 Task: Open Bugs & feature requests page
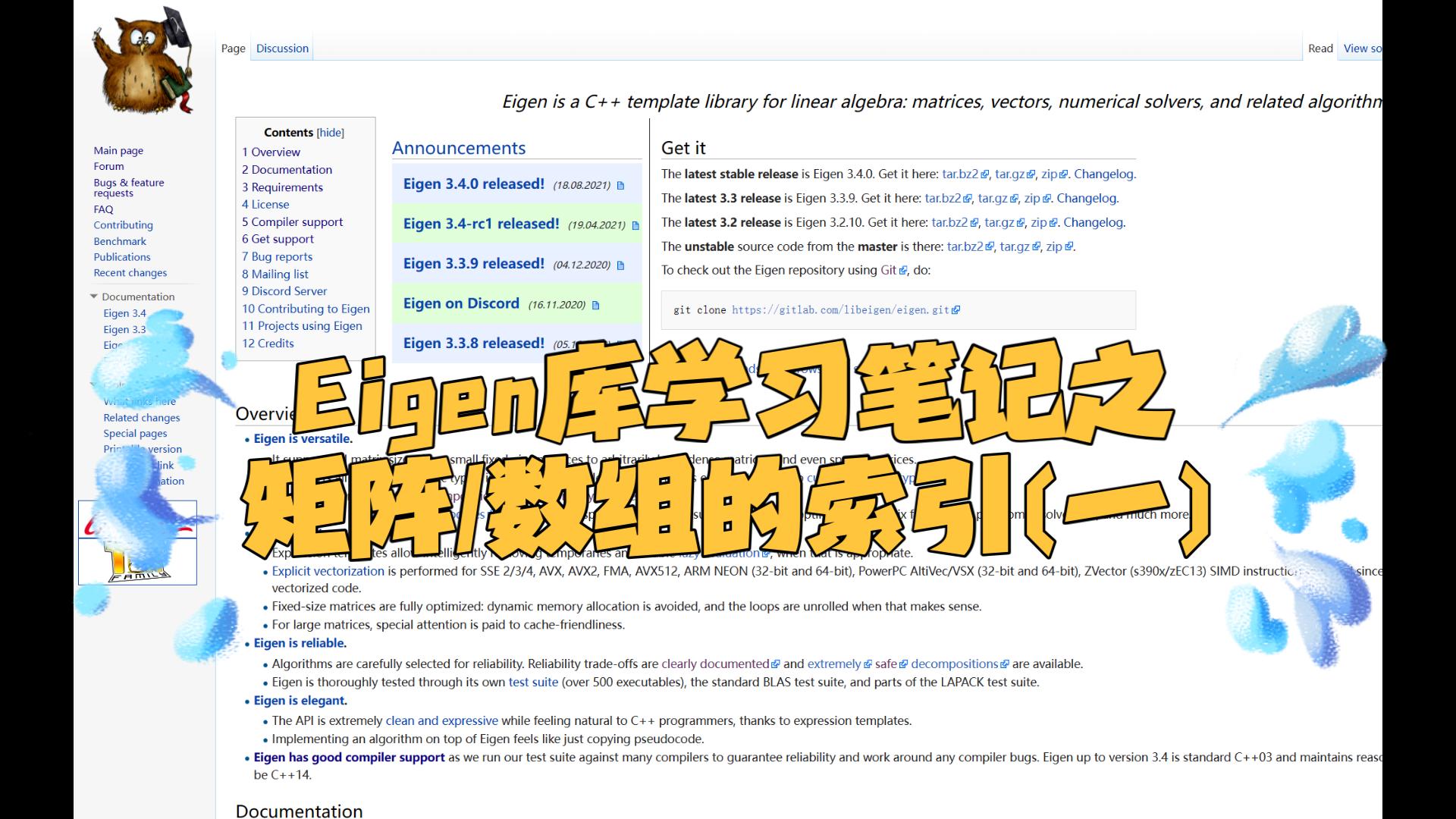click(128, 187)
